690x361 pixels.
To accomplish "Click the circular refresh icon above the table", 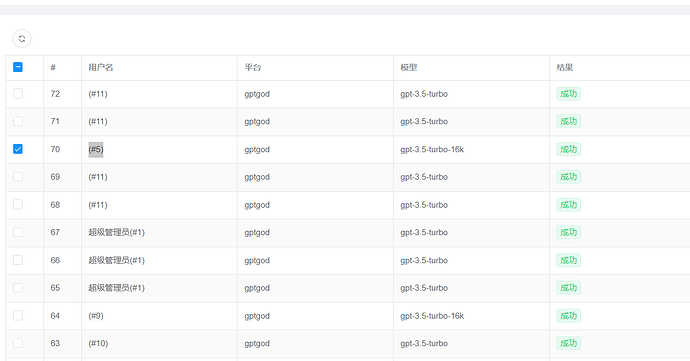I will 22,39.
